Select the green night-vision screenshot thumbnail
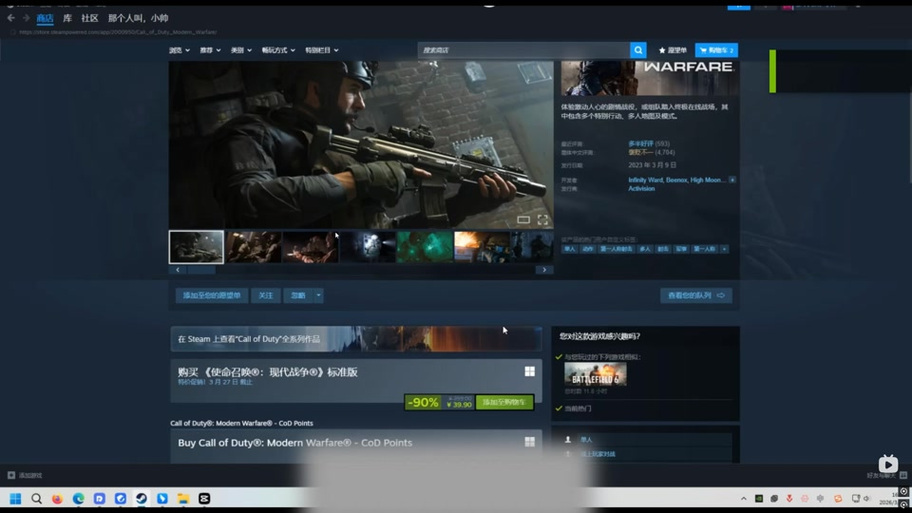The height and width of the screenshot is (513, 912). click(425, 247)
